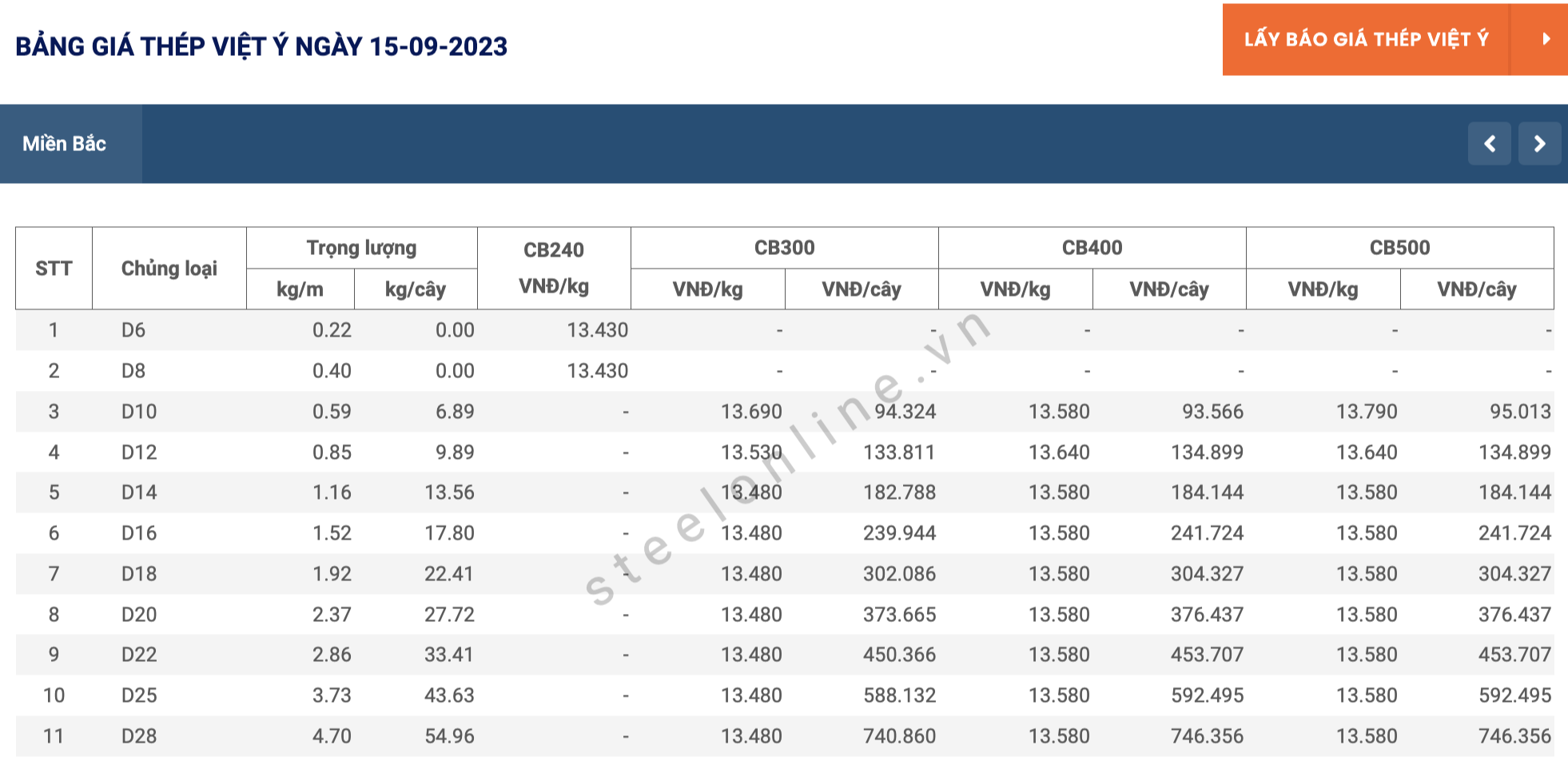Screen dimensions: 1568x769
Task: Click row number 10 in STT column
Action: tap(54, 695)
